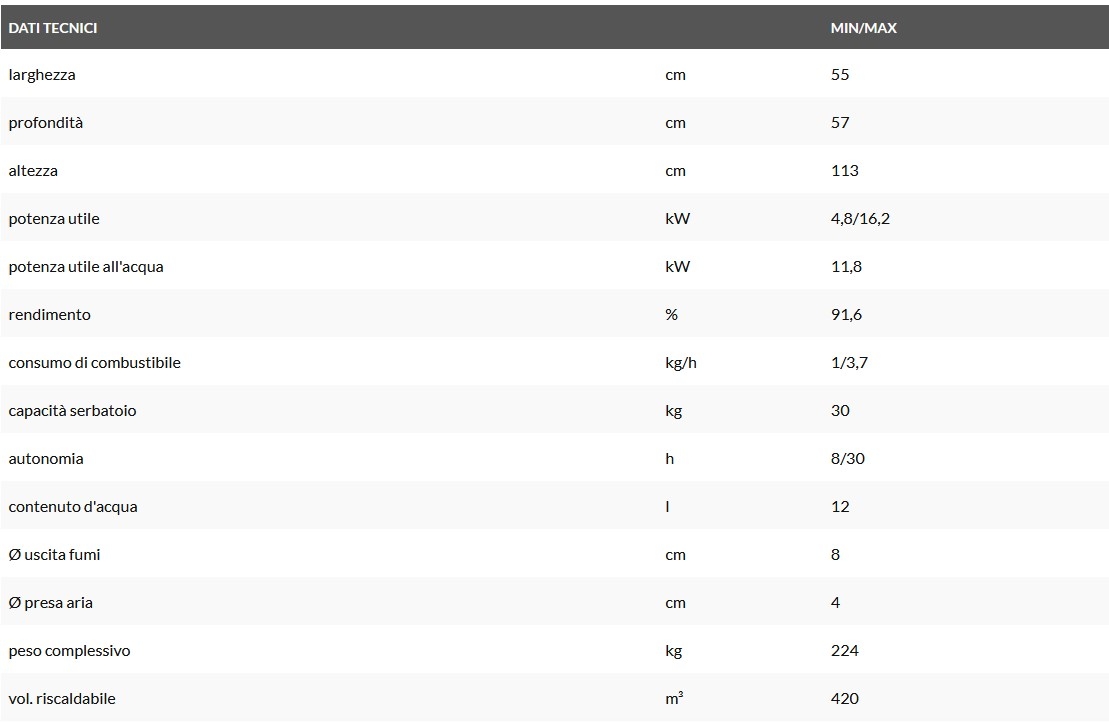Click the potenza utile label

point(54,219)
